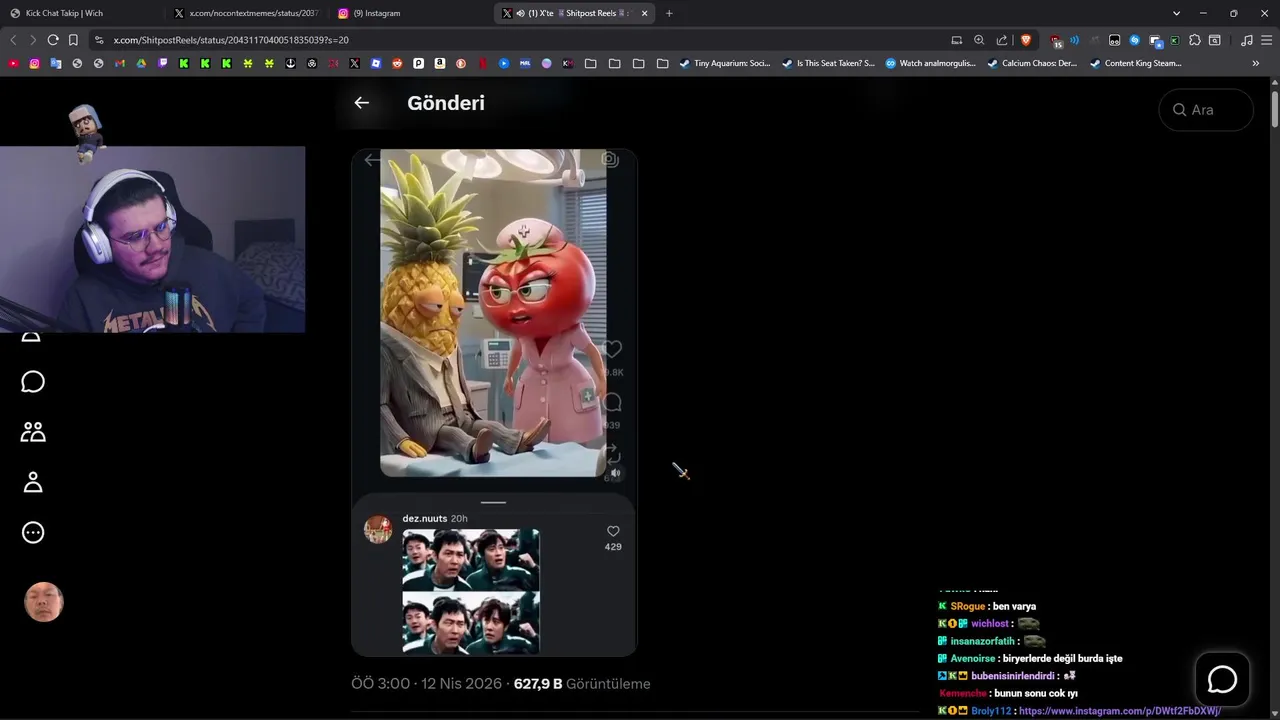
Task: Open the Reddit bookmark icon
Action: [397, 63]
